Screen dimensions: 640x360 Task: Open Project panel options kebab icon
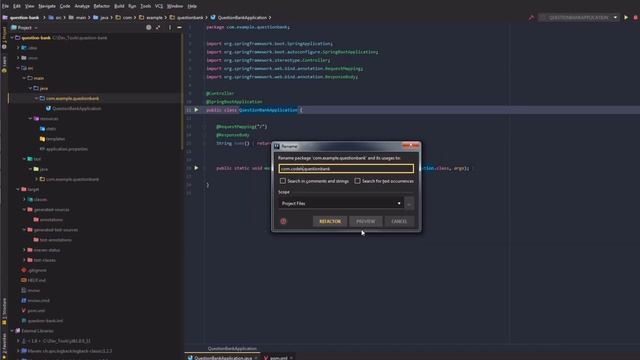point(170,27)
